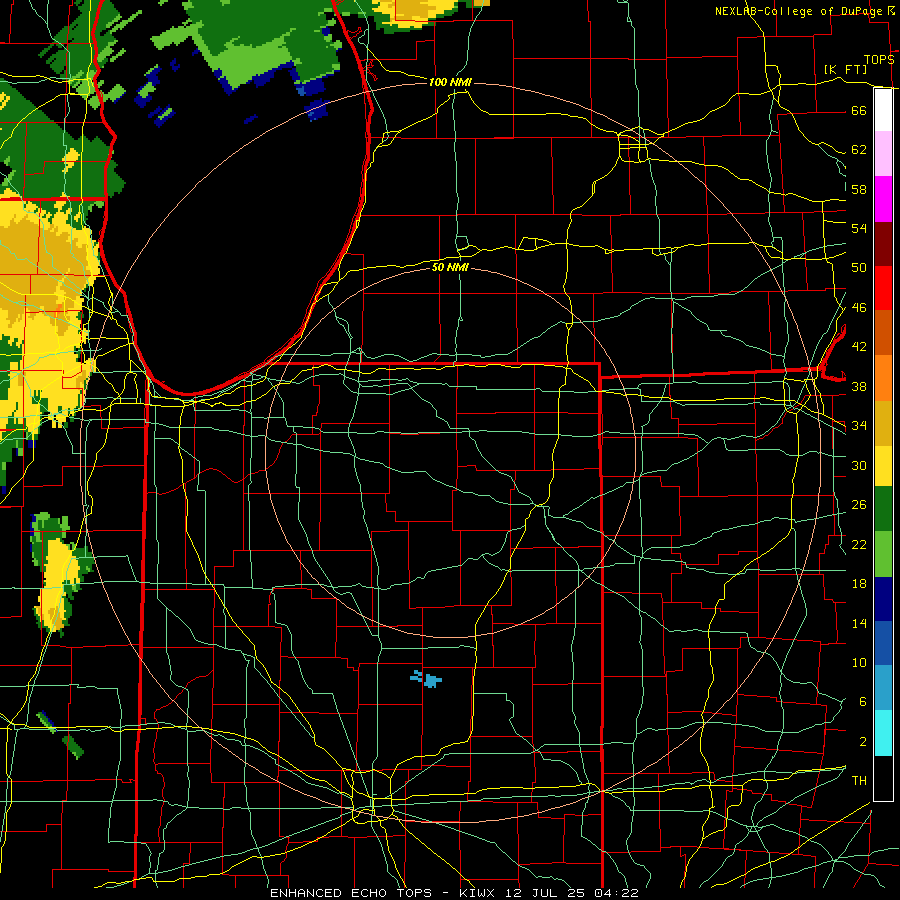Click the "18" scale value

coord(859,584)
